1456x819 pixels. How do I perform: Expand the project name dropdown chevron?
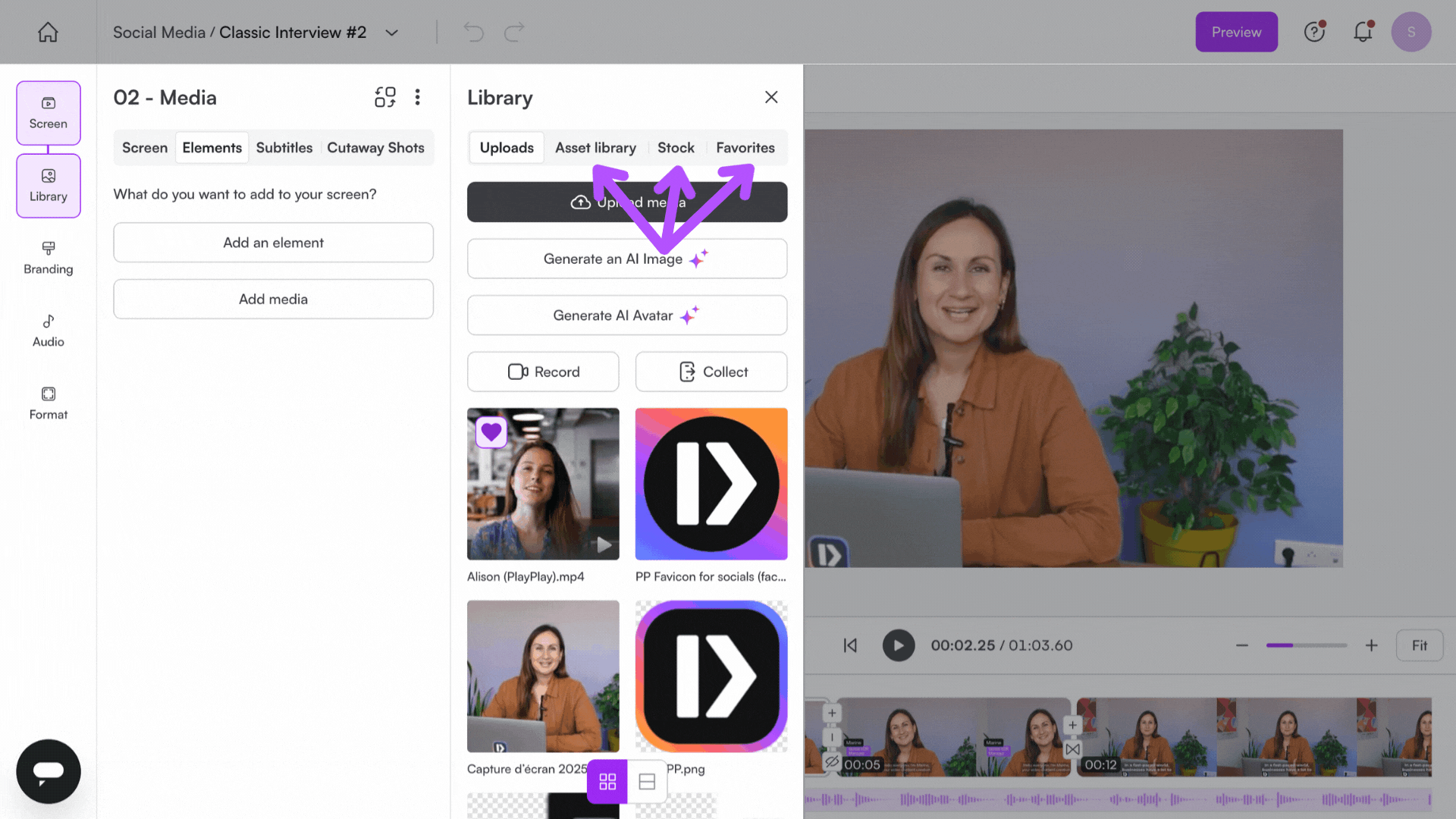(x=392, y=33)
